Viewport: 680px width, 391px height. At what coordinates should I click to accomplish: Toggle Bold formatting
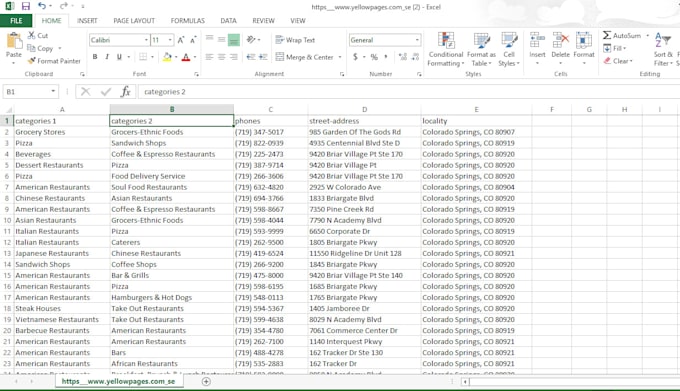[x=95, y=57]
